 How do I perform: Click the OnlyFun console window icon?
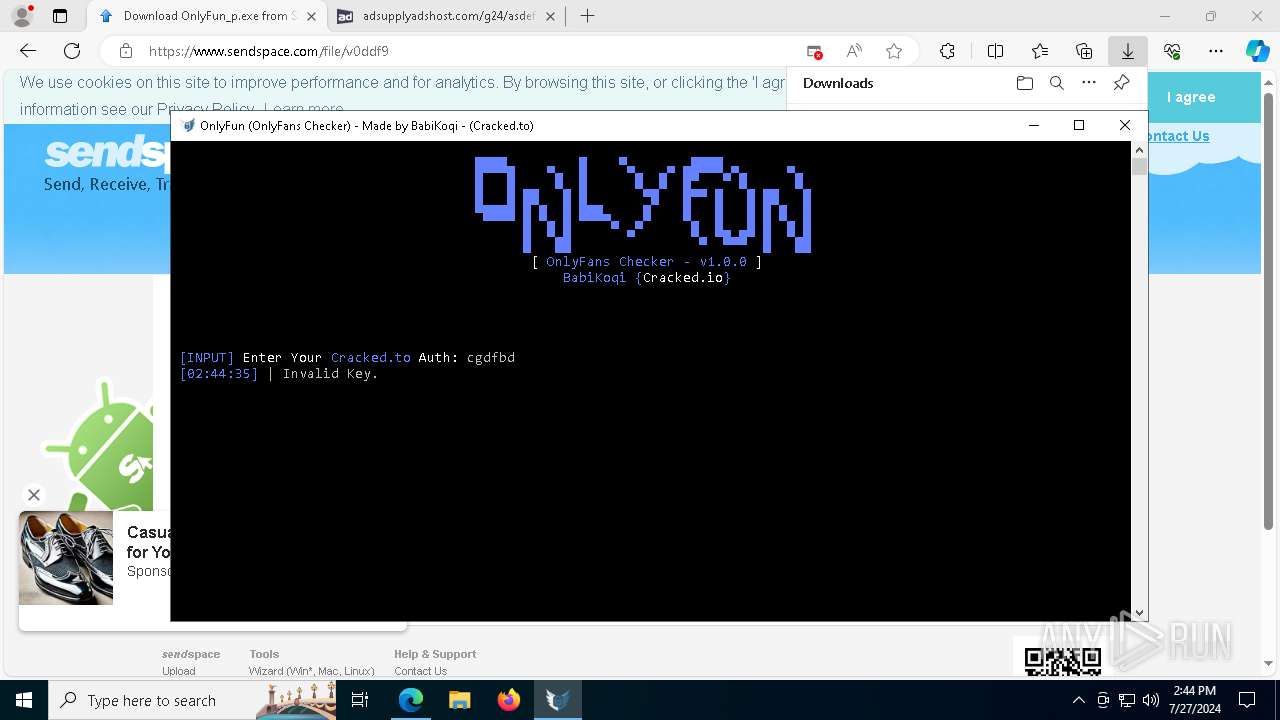click(188, 126)
